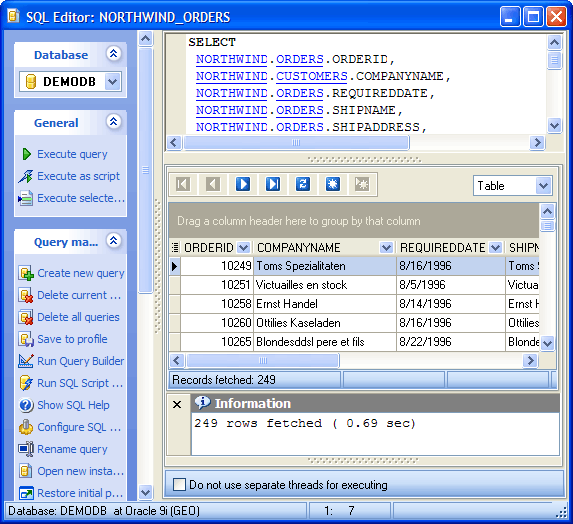
Task: Click the Show SQL Help question icon
Action: pos(26,405)
